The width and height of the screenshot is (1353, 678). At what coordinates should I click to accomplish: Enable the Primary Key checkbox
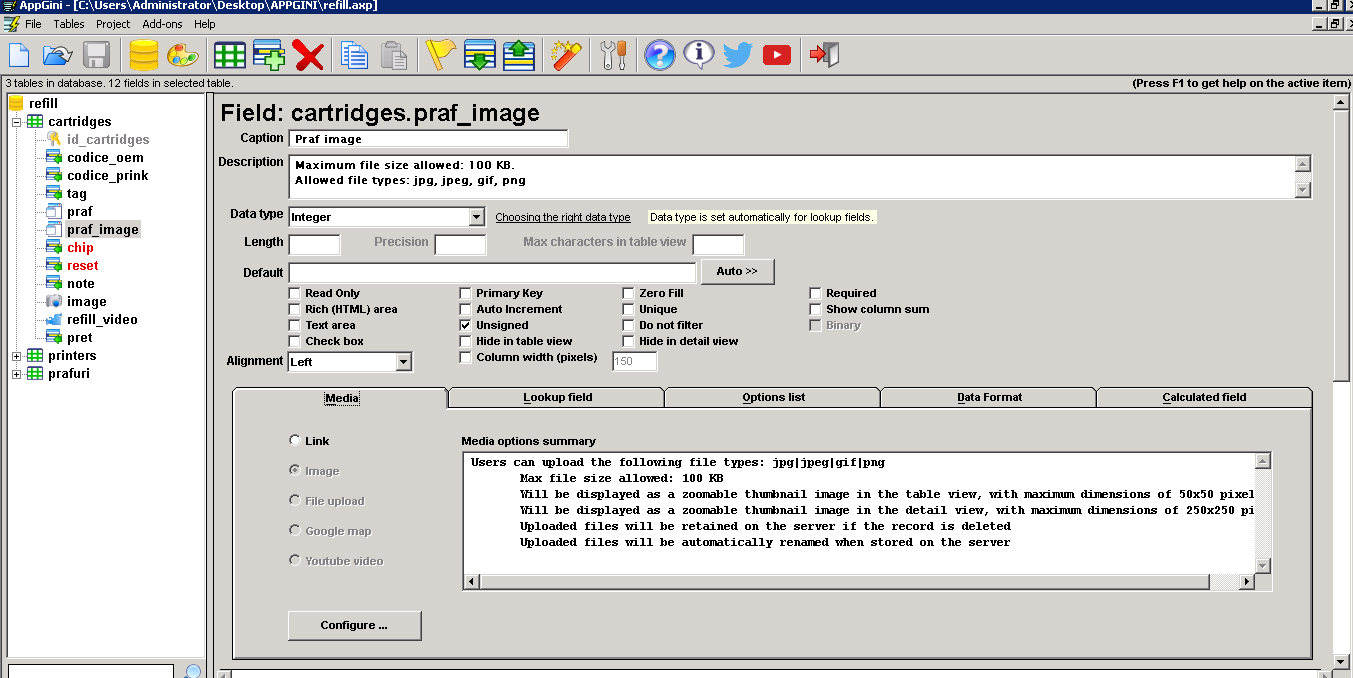(465, 293)
